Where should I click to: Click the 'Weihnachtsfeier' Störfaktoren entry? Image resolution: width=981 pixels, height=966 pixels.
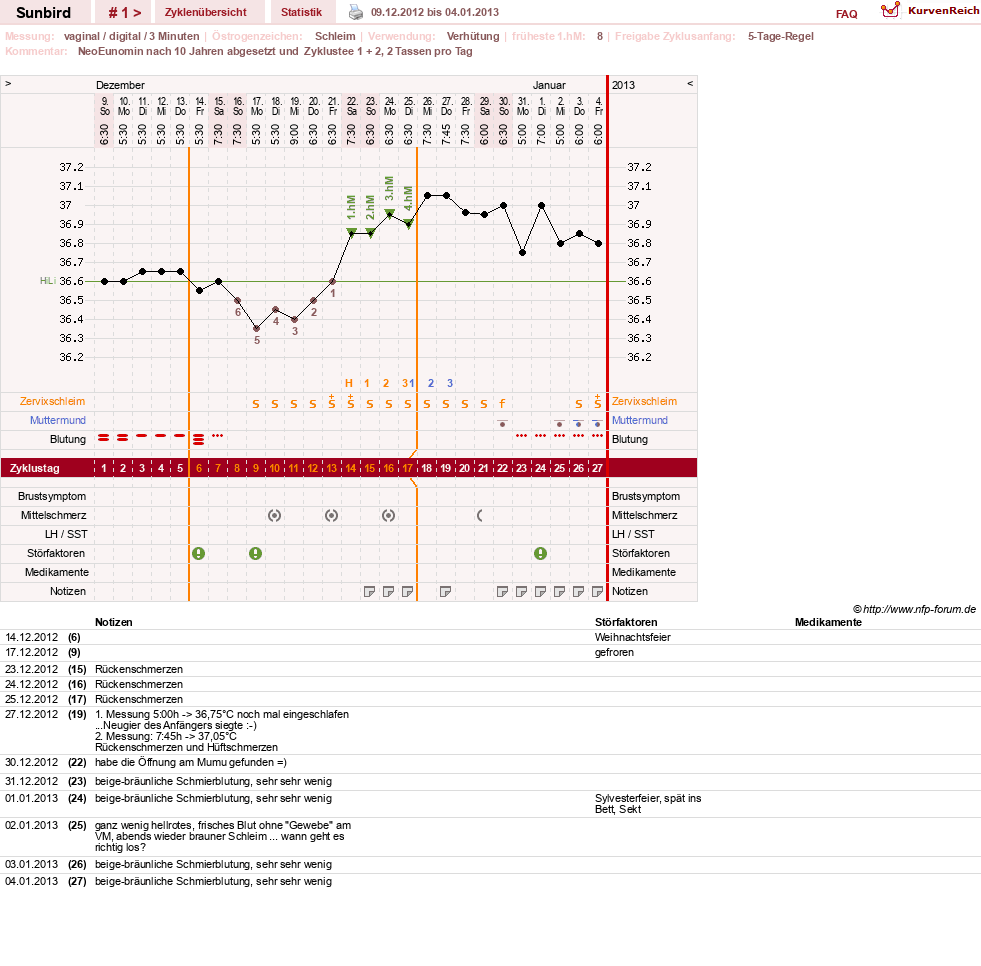click(633, 637)
